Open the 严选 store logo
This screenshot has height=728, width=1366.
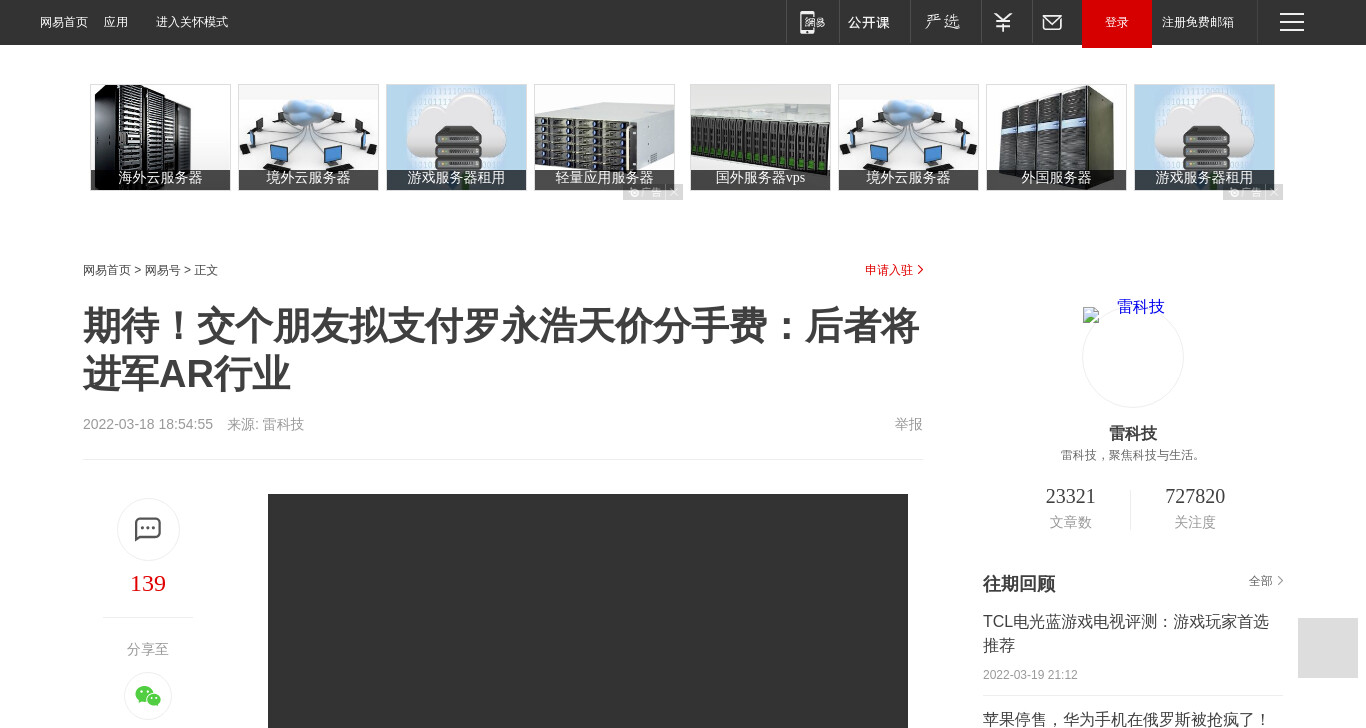943,22
